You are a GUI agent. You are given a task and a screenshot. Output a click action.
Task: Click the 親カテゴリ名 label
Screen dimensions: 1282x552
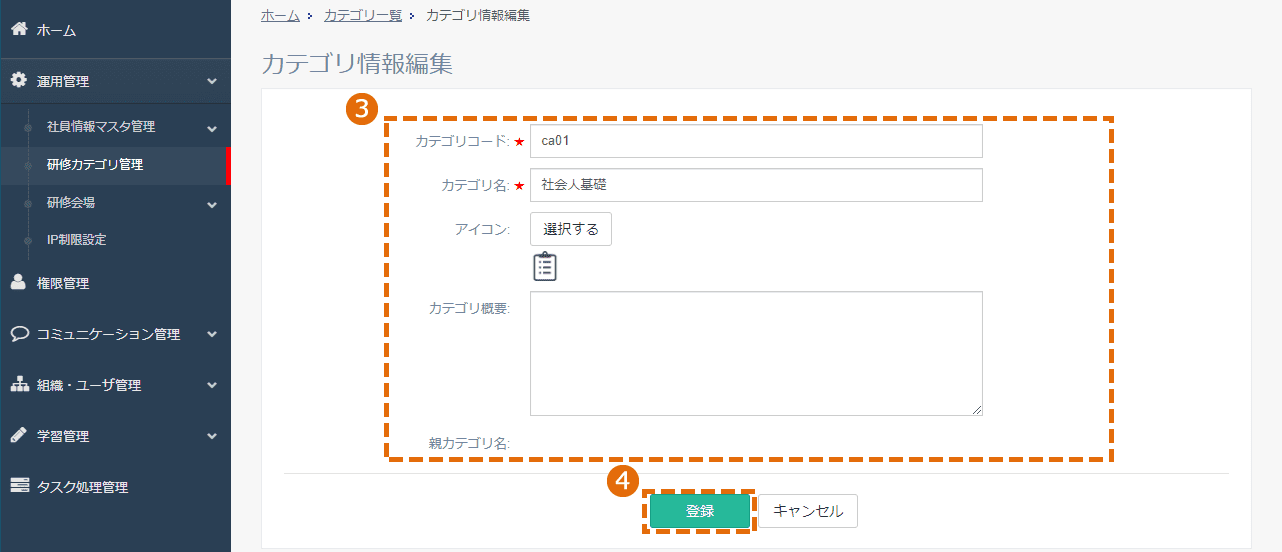pos(469,443)
